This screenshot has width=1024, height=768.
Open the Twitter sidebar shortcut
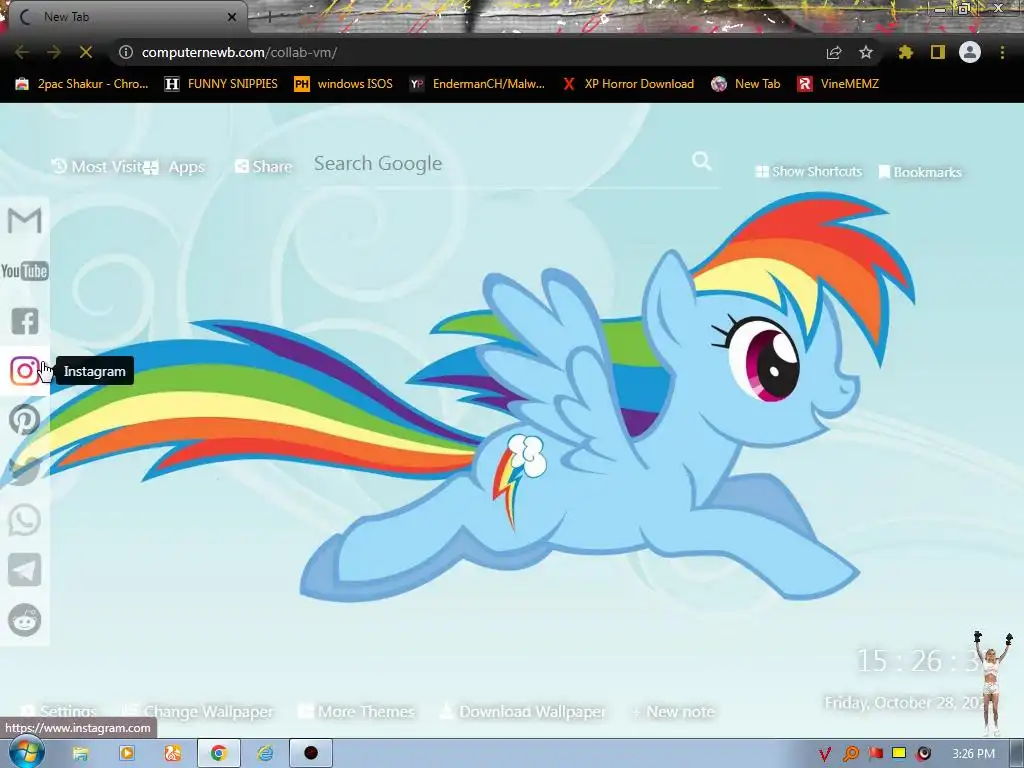tap(25, 470)
